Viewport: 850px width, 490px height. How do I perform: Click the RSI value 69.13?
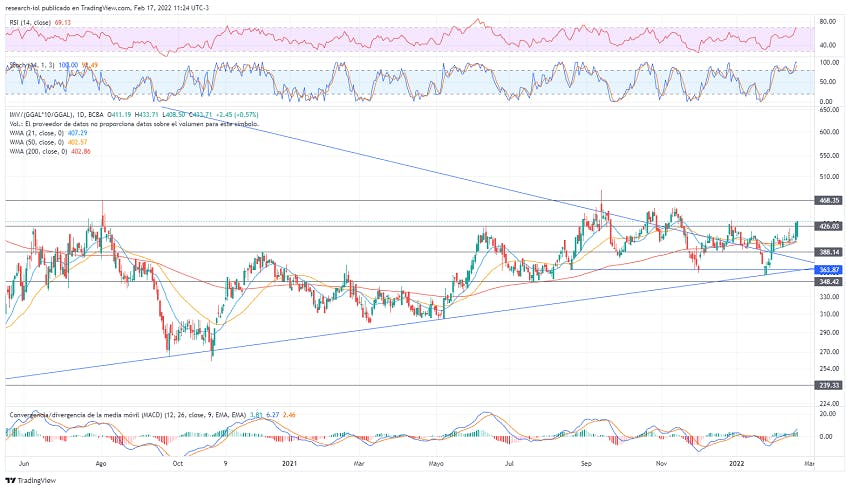pos(61,23)
